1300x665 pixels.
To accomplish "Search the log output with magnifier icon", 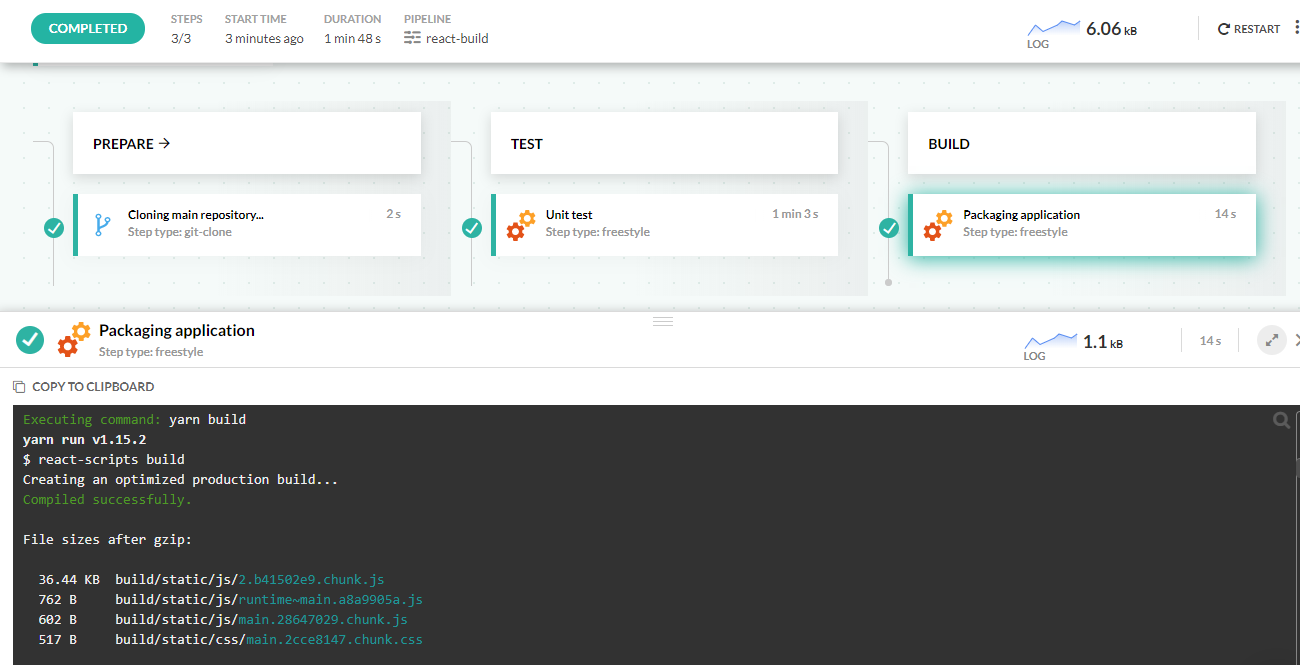I will coord(1281,421).
